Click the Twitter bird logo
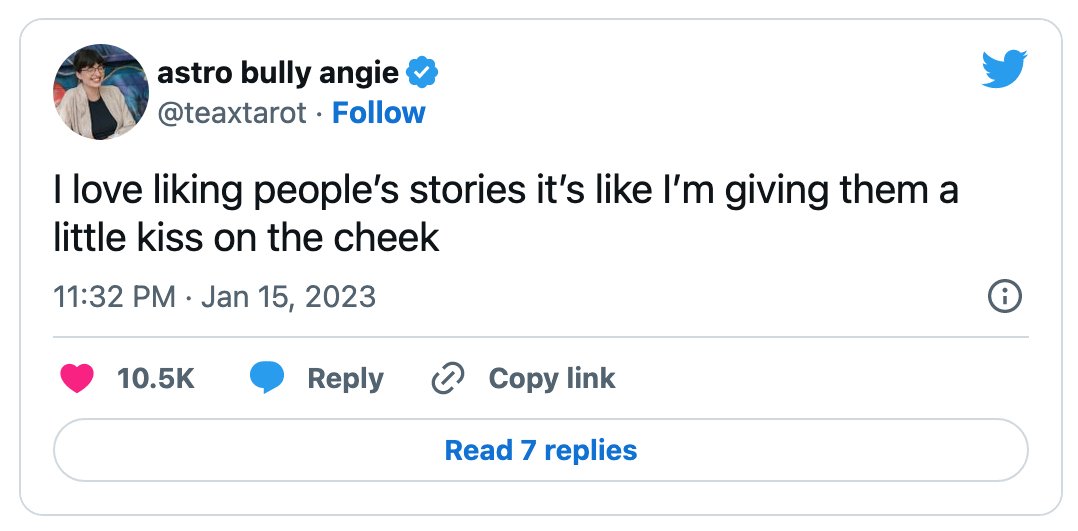The height and width of the screenshot is (531, 1078). pos(1004,69)
